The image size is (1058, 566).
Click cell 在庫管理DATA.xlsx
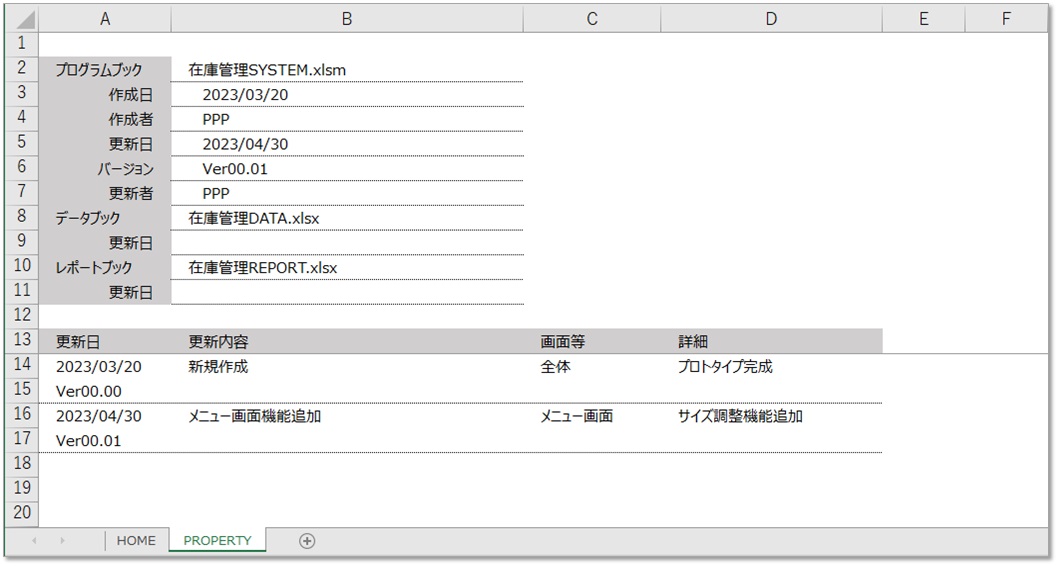coord(347,218)
